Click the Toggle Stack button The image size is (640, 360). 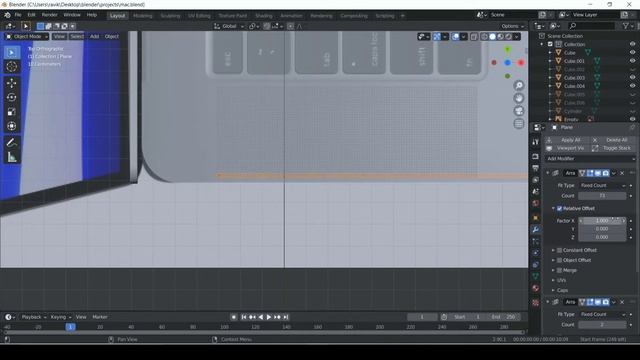point(613,148)
